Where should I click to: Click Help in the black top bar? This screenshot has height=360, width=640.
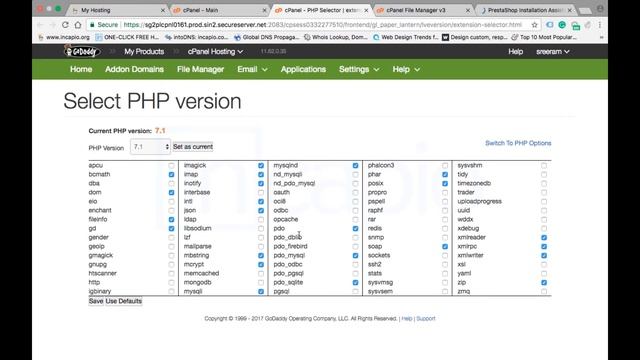516,52
